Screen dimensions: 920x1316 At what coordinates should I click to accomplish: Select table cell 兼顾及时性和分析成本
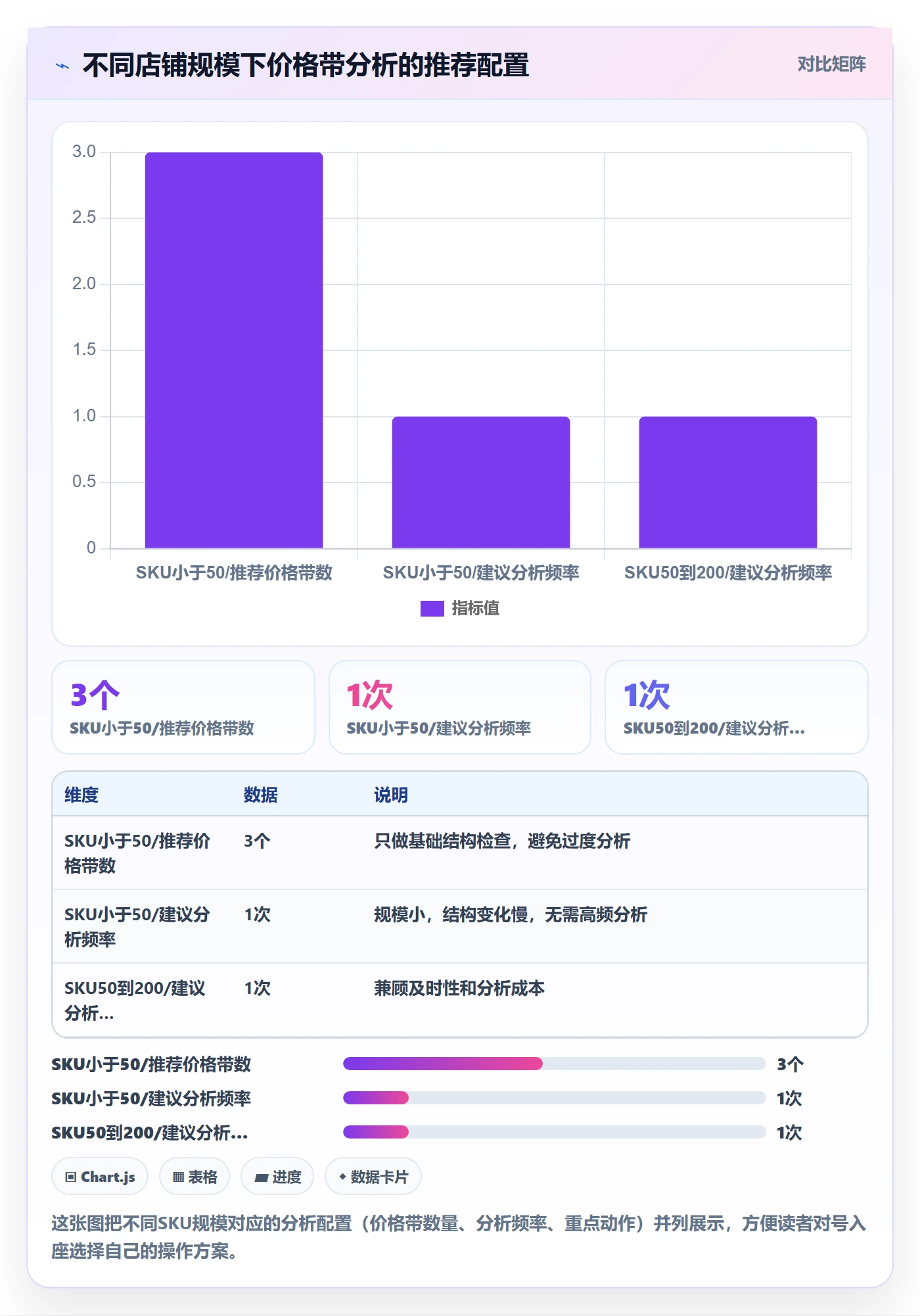point(459,988)
